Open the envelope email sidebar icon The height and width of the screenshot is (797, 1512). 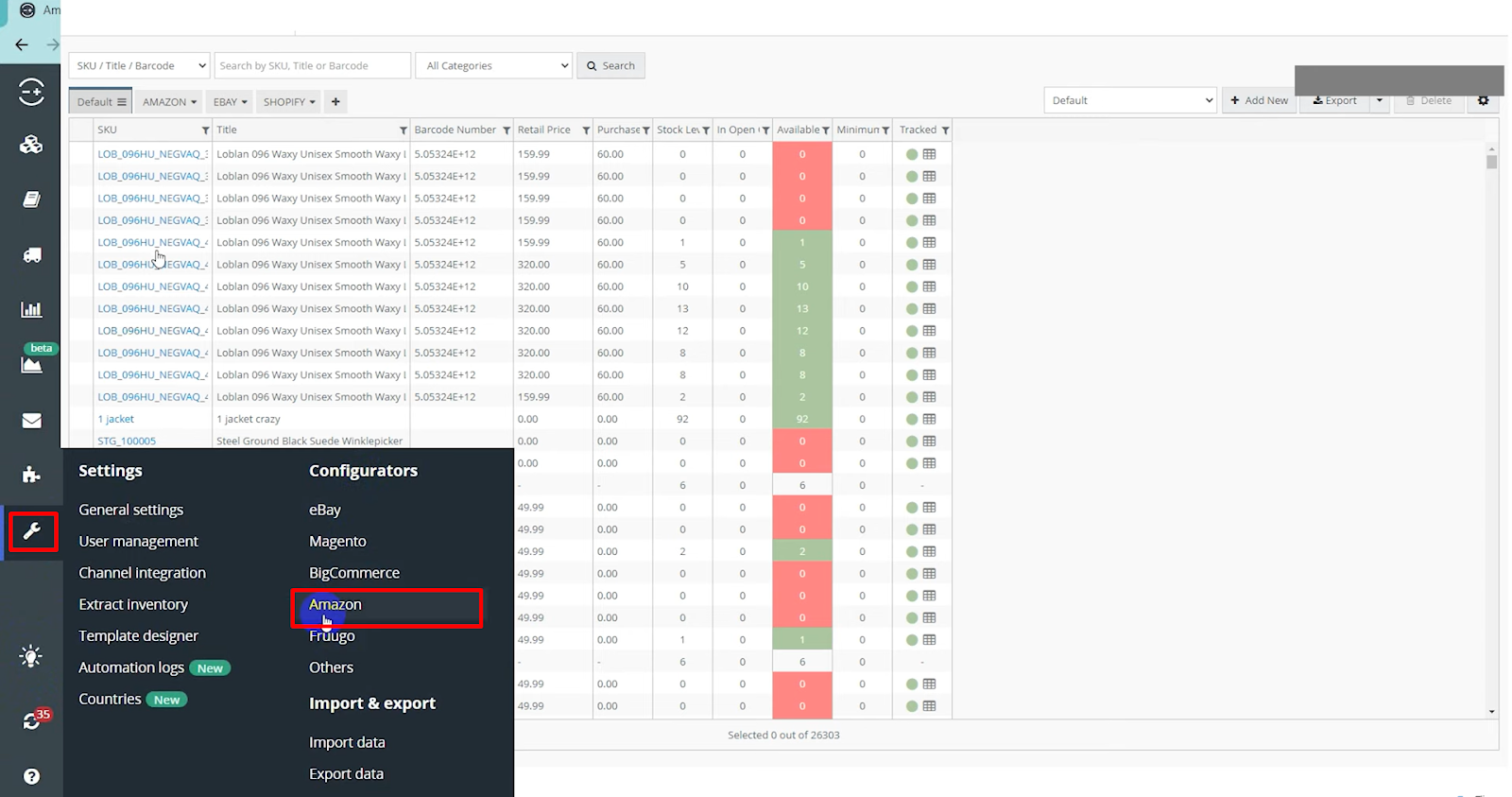point(31,420)
